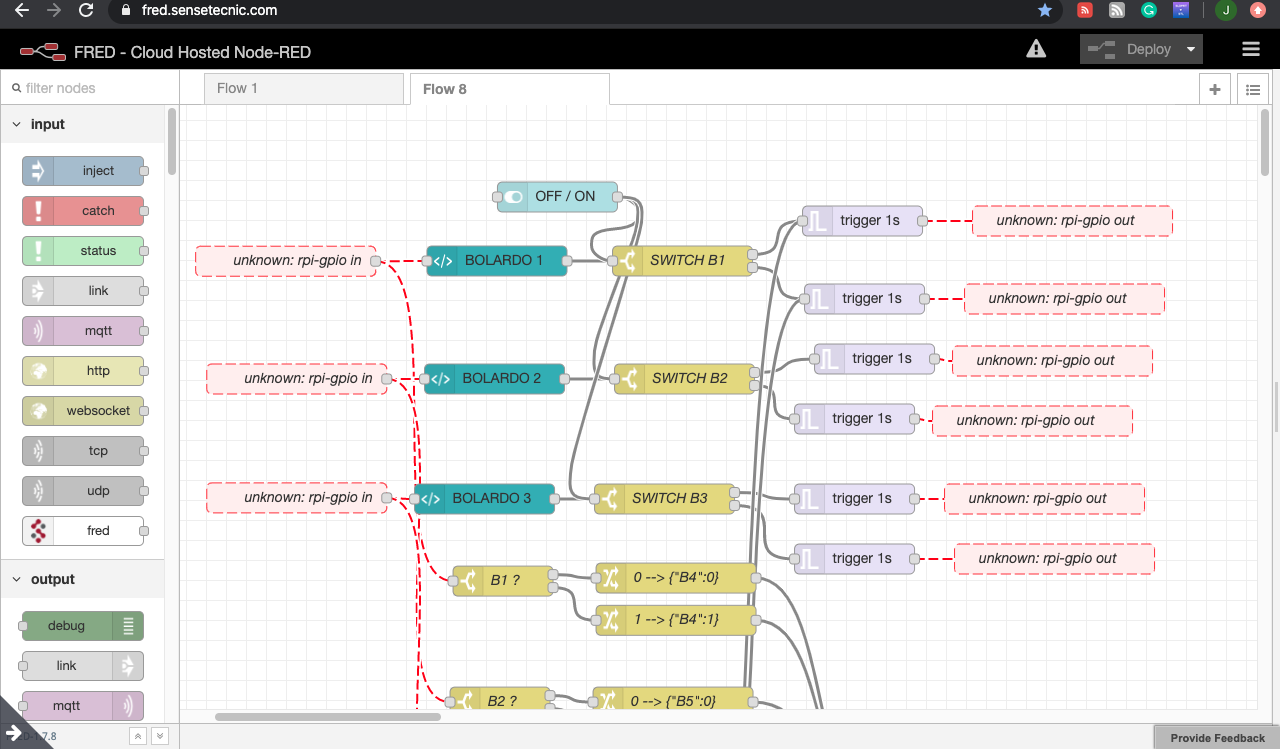Collapse the output section of the palette

tap(16, 578)
